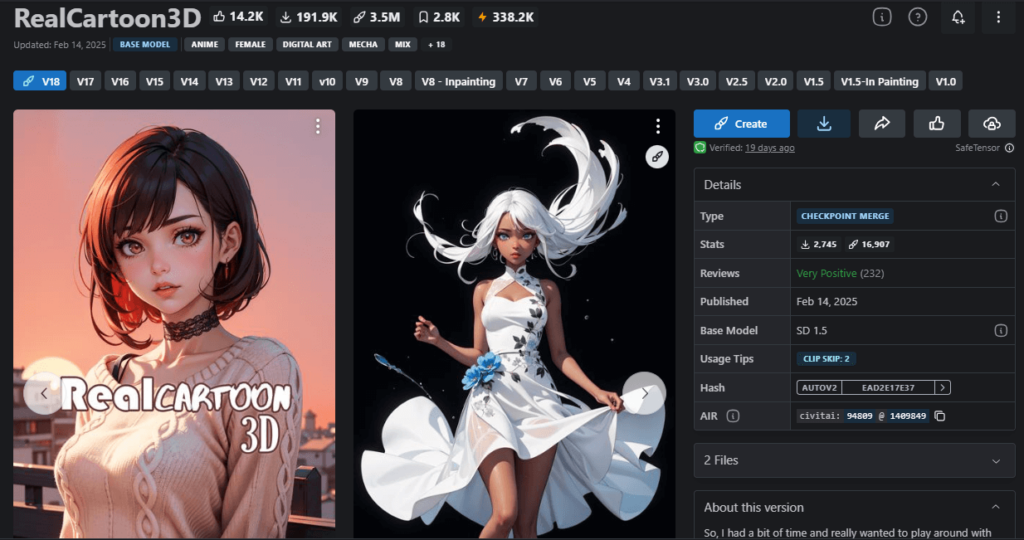The image size is (1024, 540).
Task: Click info icon in the Type row
Action: (1000, 216)
